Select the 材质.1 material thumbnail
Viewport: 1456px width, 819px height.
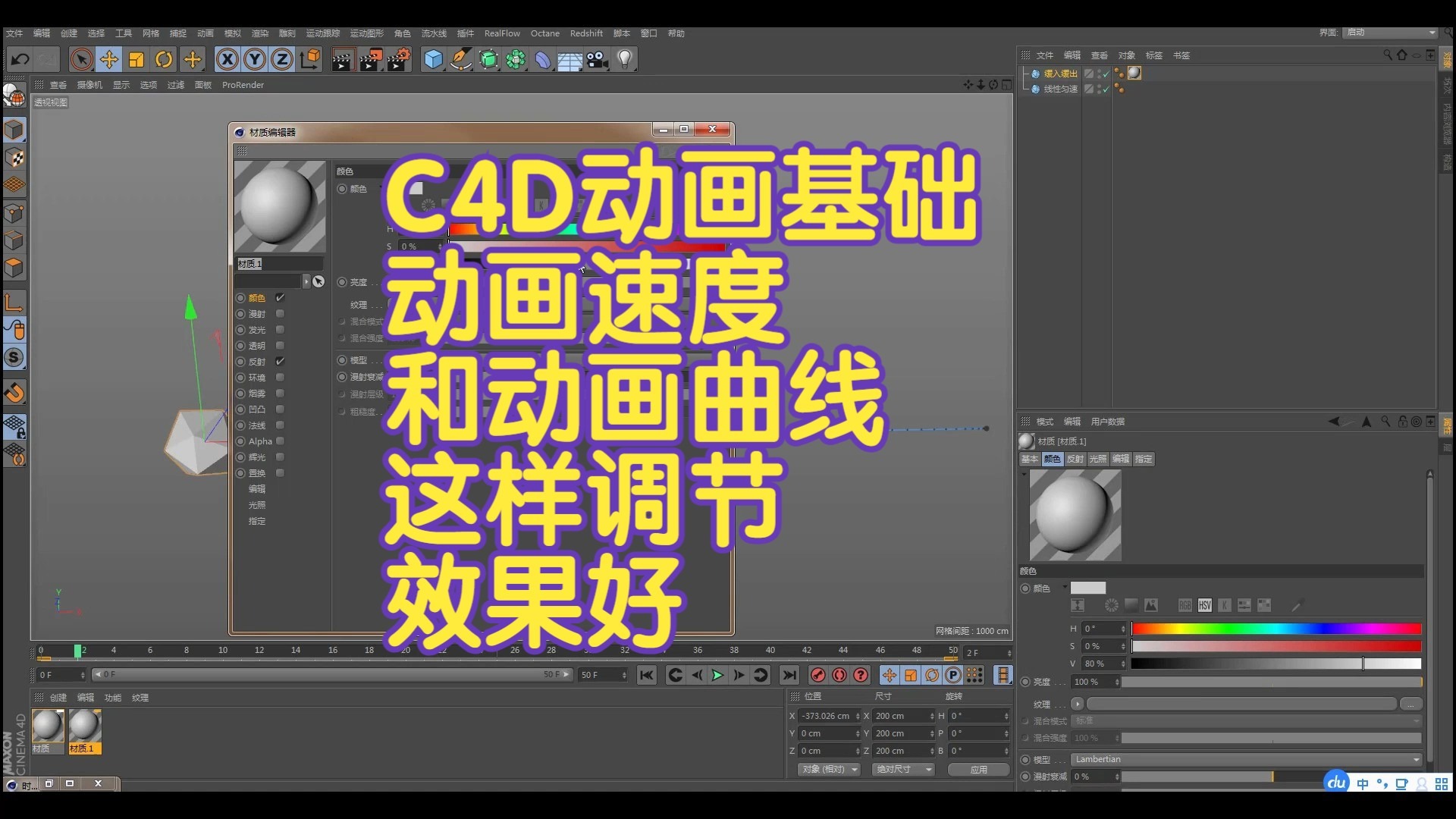point(84,731)
